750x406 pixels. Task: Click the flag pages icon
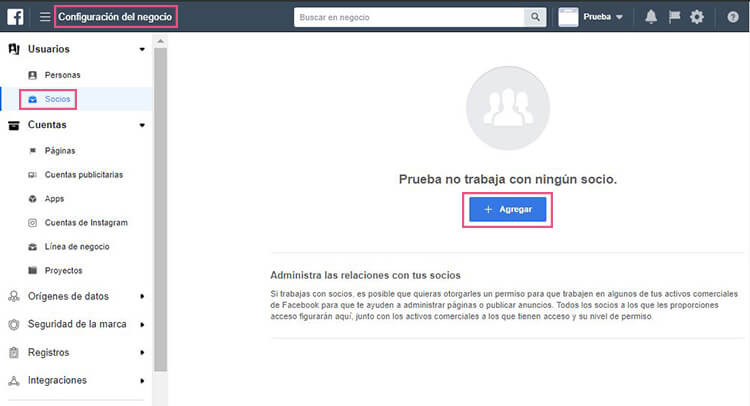(x=674, y=17)
